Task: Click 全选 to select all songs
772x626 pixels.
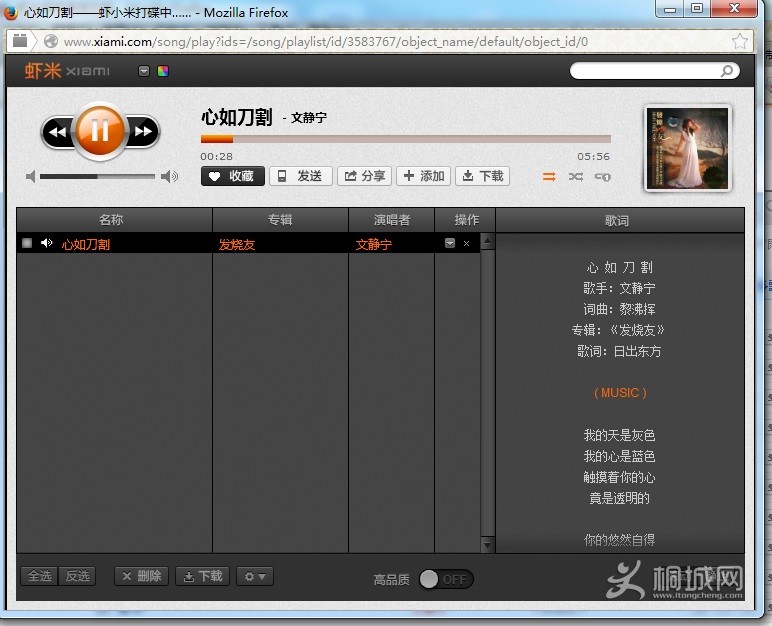Action: tap(39, 576)
